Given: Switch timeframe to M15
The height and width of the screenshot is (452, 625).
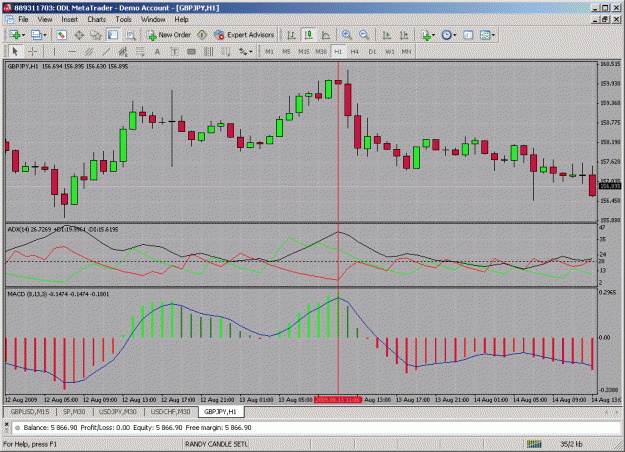Looking at the screenshot, I should (304, 51).
